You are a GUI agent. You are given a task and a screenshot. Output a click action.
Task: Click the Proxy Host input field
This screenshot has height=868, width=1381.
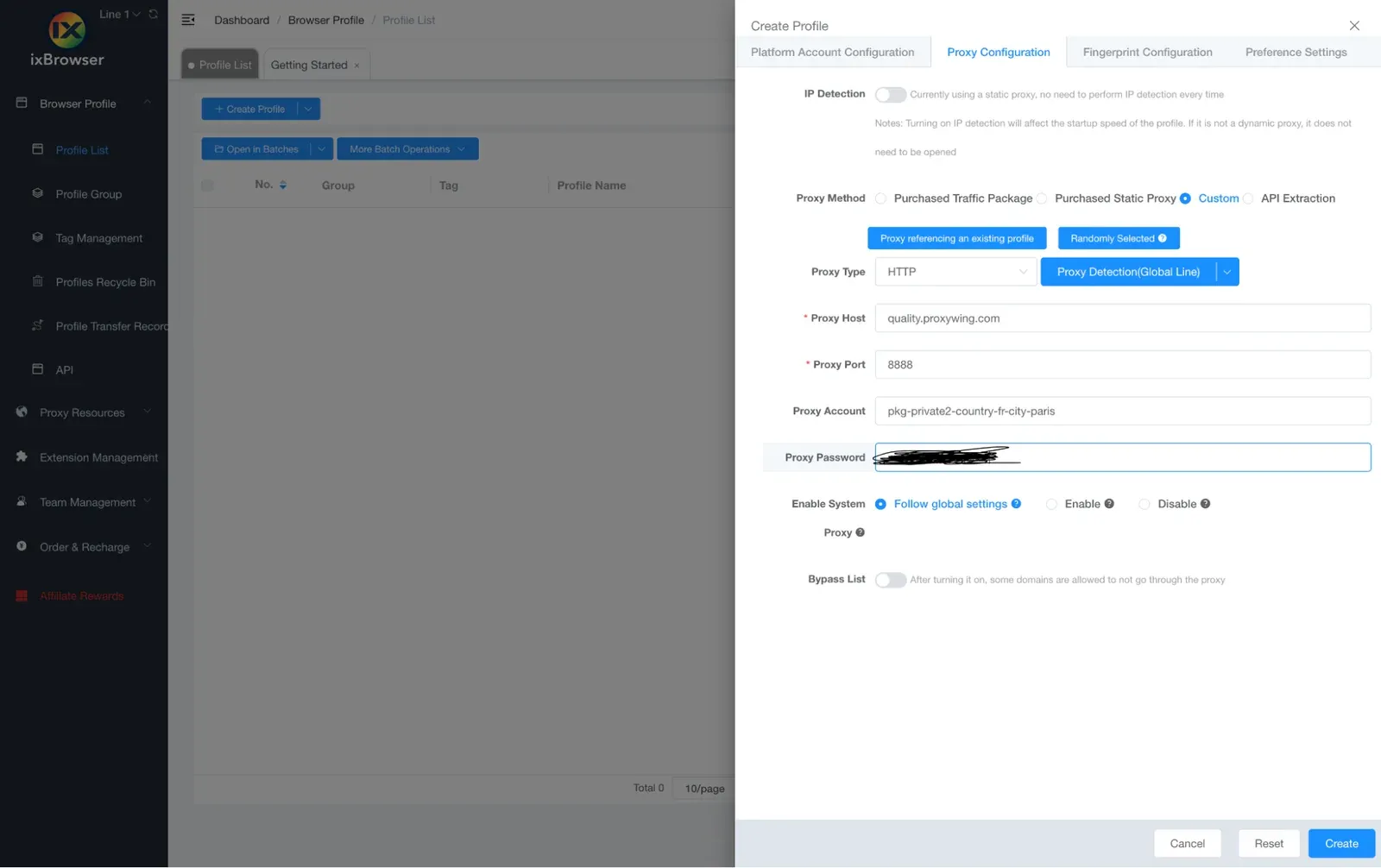[1122, 318]
